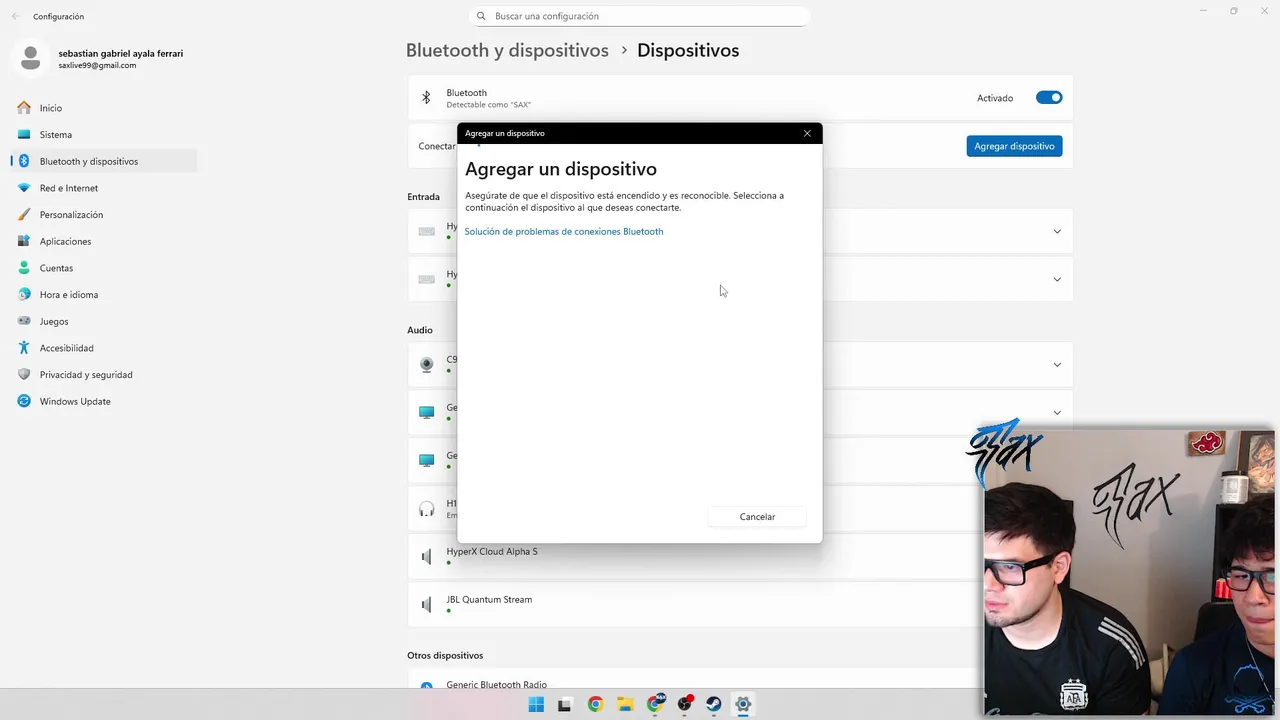Click the Otros dispositivos heading
The image size is (1280, 720).
pos(445,655)
